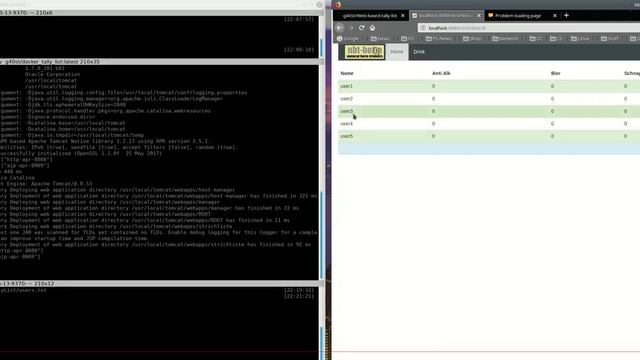
Task: Select user4 in the name column
Action: tap(347, 124)
